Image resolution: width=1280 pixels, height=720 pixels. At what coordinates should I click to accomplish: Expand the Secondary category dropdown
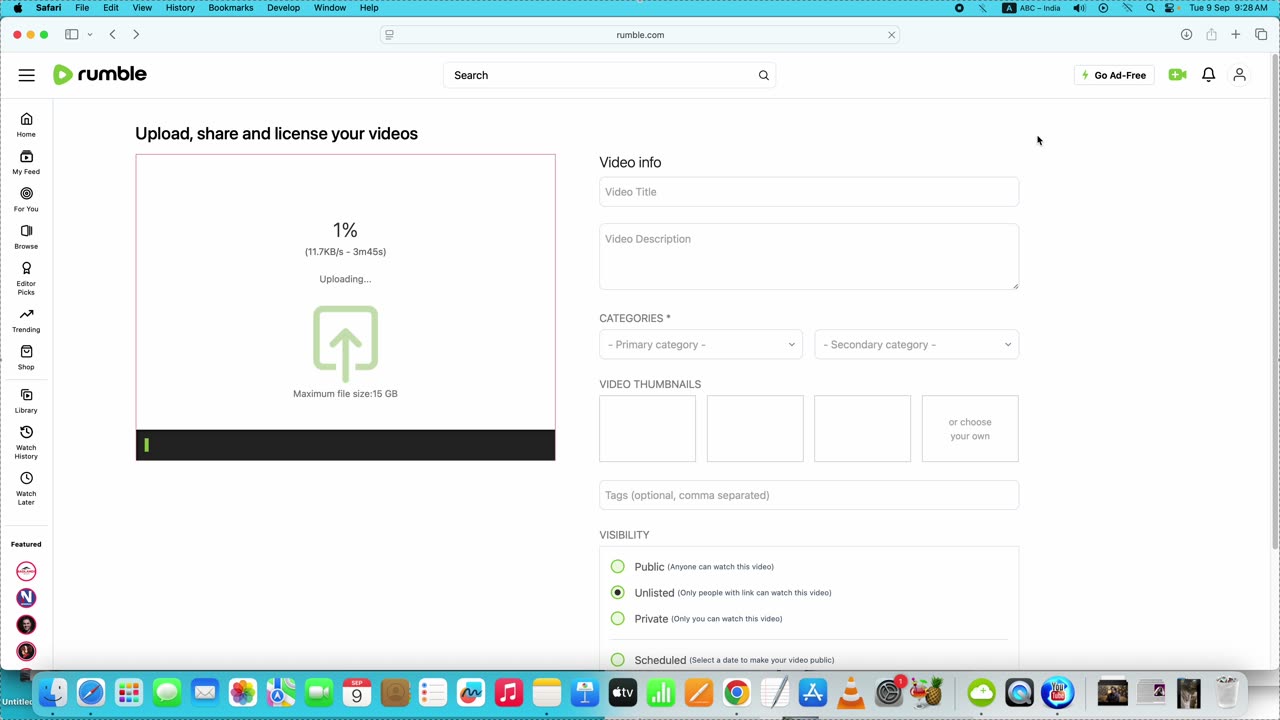pyautogui.click(x=916, y=345)
